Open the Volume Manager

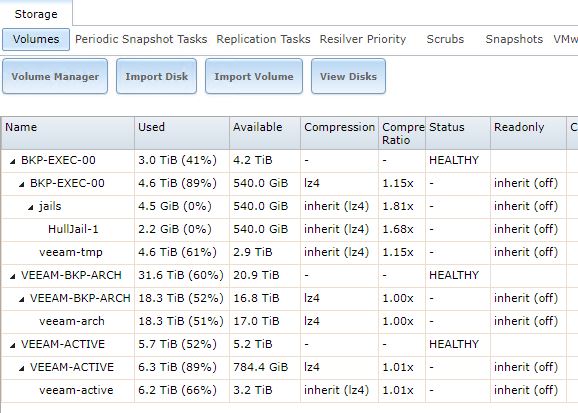pyautogui.click(x=55, y=76)
